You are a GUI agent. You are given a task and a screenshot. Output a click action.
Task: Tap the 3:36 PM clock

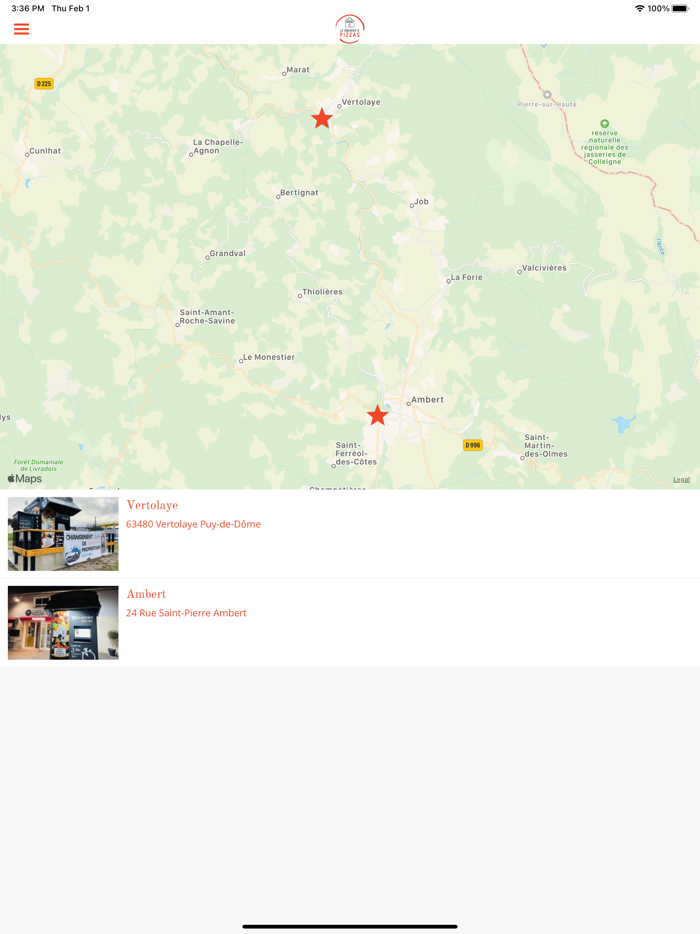(27, 8)
